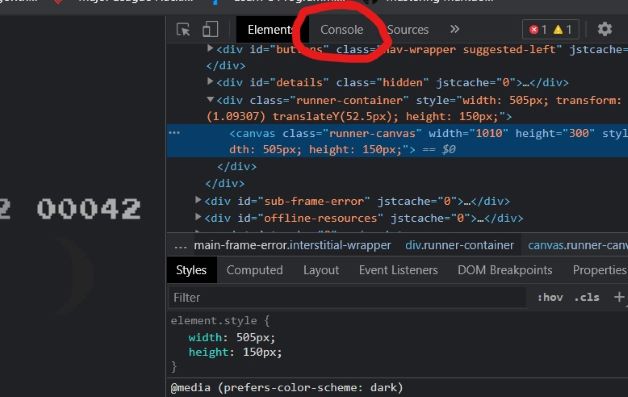Image resolution: width=628 pixels, height=397 pixels.
Task: Open the Layout pane tab
Action: (x=321, y=270)
